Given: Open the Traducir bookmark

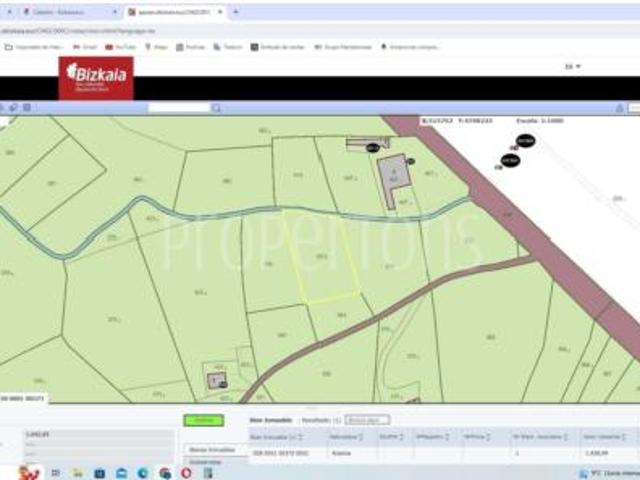Looking at the screenshot, I should click(228, 47).
